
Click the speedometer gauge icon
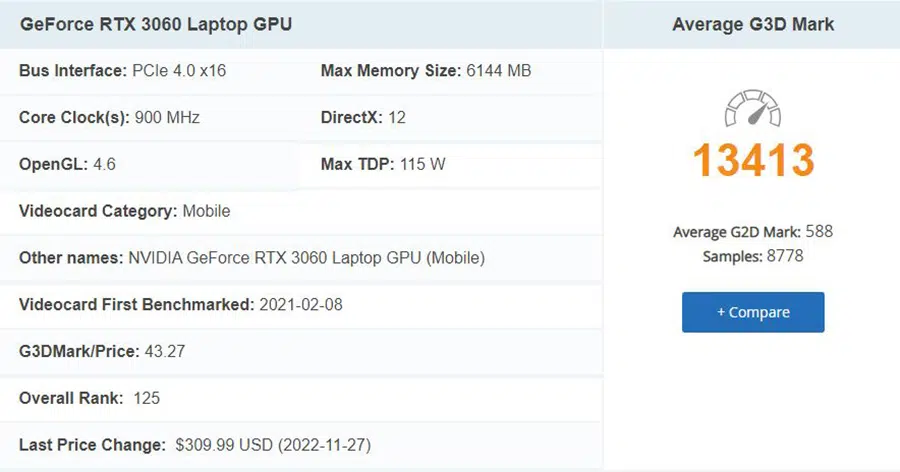[752, 108]
